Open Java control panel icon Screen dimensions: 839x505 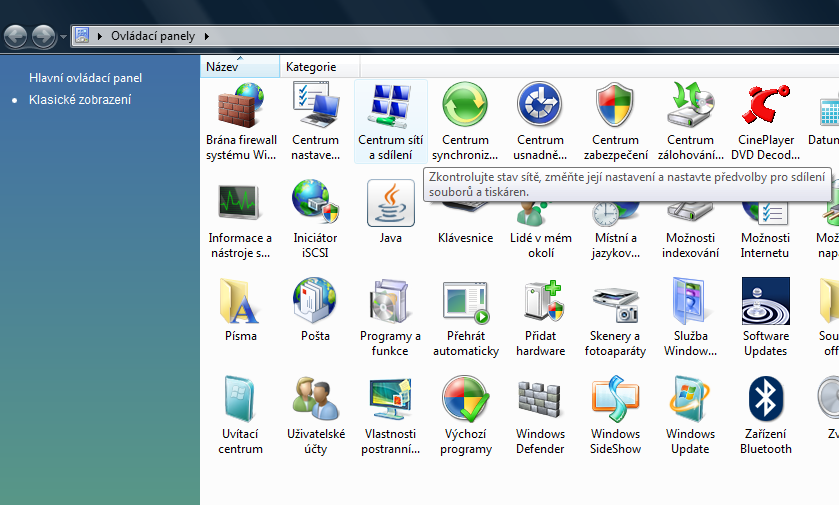coord(391,203)
